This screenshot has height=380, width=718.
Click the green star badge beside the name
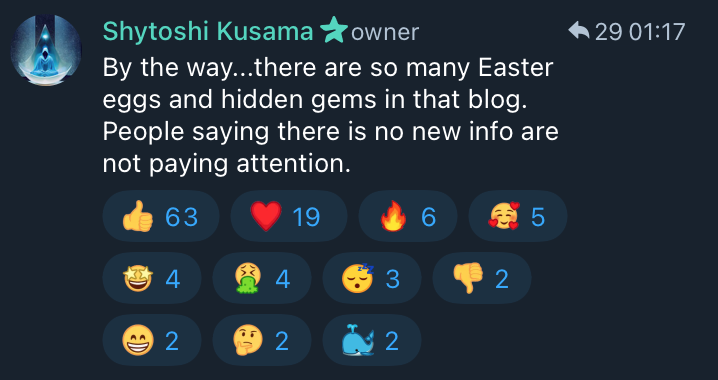tap(333, 30)
